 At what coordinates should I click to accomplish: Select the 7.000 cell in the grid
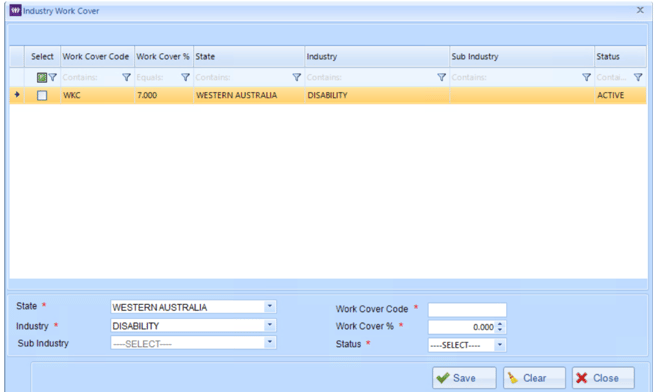point(164,95)
